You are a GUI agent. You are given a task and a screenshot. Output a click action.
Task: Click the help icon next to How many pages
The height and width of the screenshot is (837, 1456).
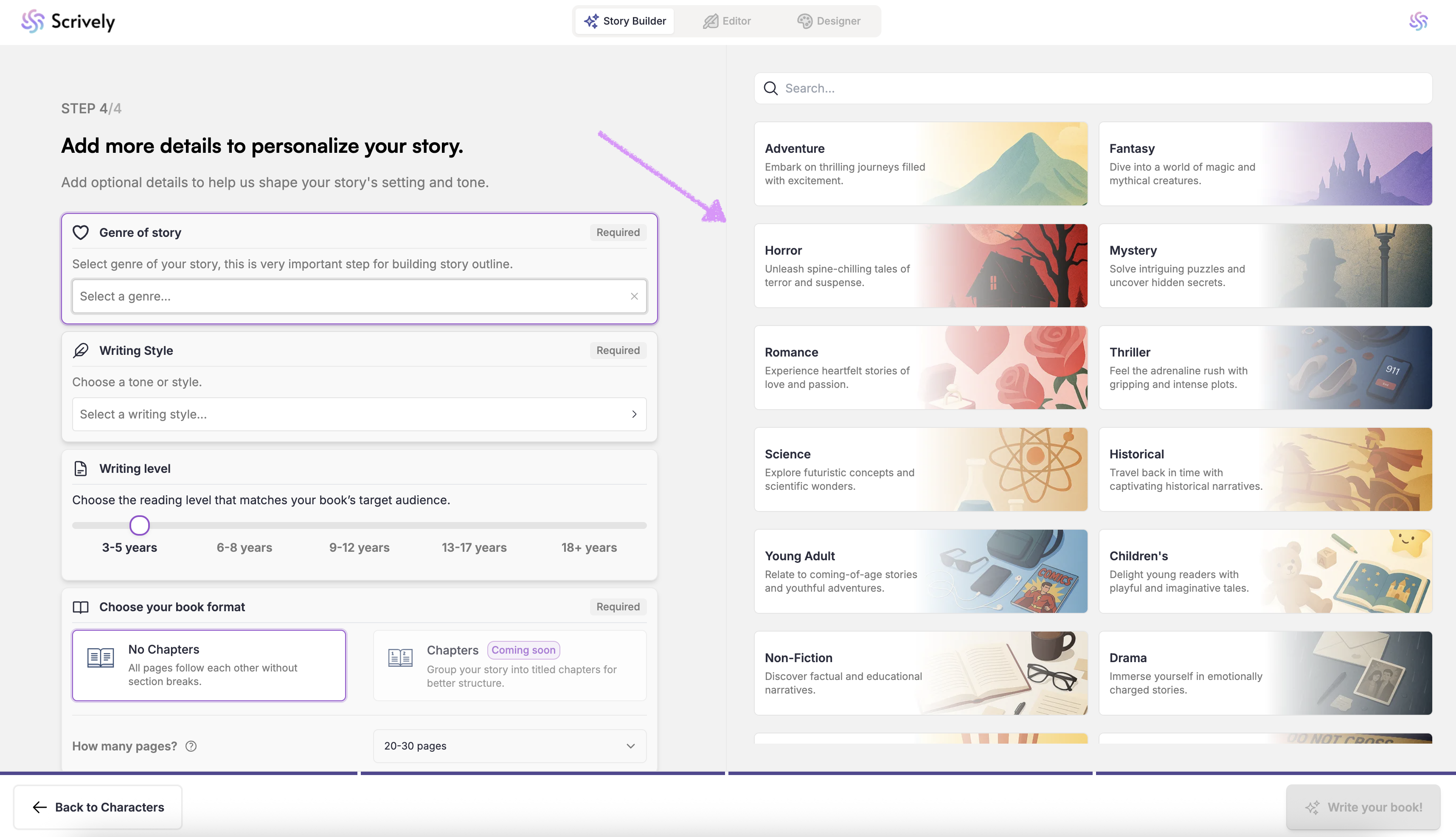(191, 746)
